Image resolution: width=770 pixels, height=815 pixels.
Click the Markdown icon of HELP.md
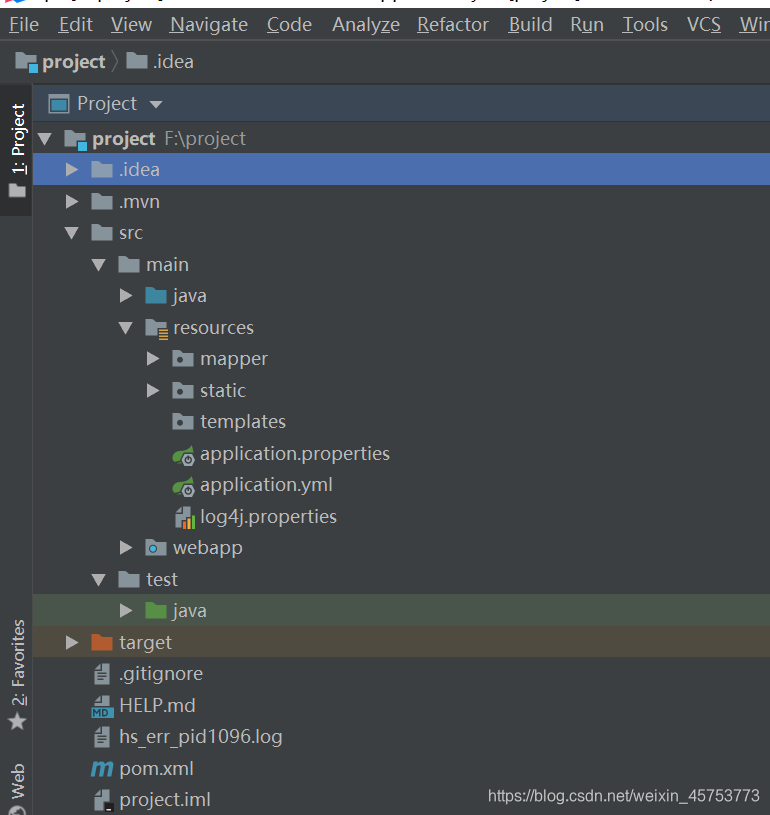102,706
